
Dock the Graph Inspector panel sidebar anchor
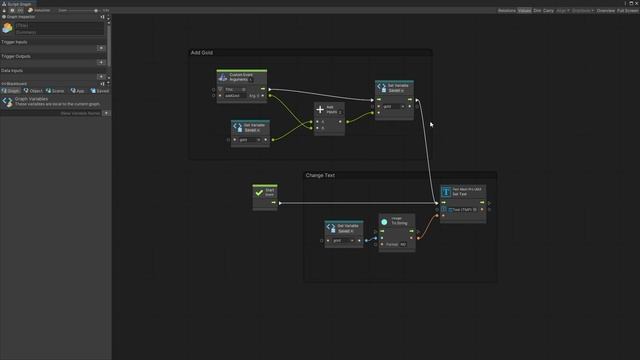click(x=102, y=17)
